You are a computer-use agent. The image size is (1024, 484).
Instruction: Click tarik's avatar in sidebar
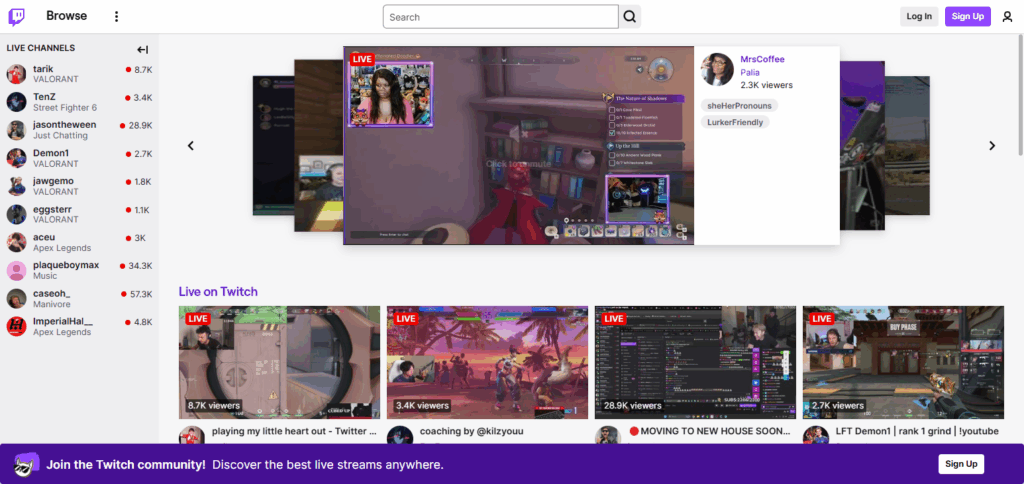click(x=16, y=74)
